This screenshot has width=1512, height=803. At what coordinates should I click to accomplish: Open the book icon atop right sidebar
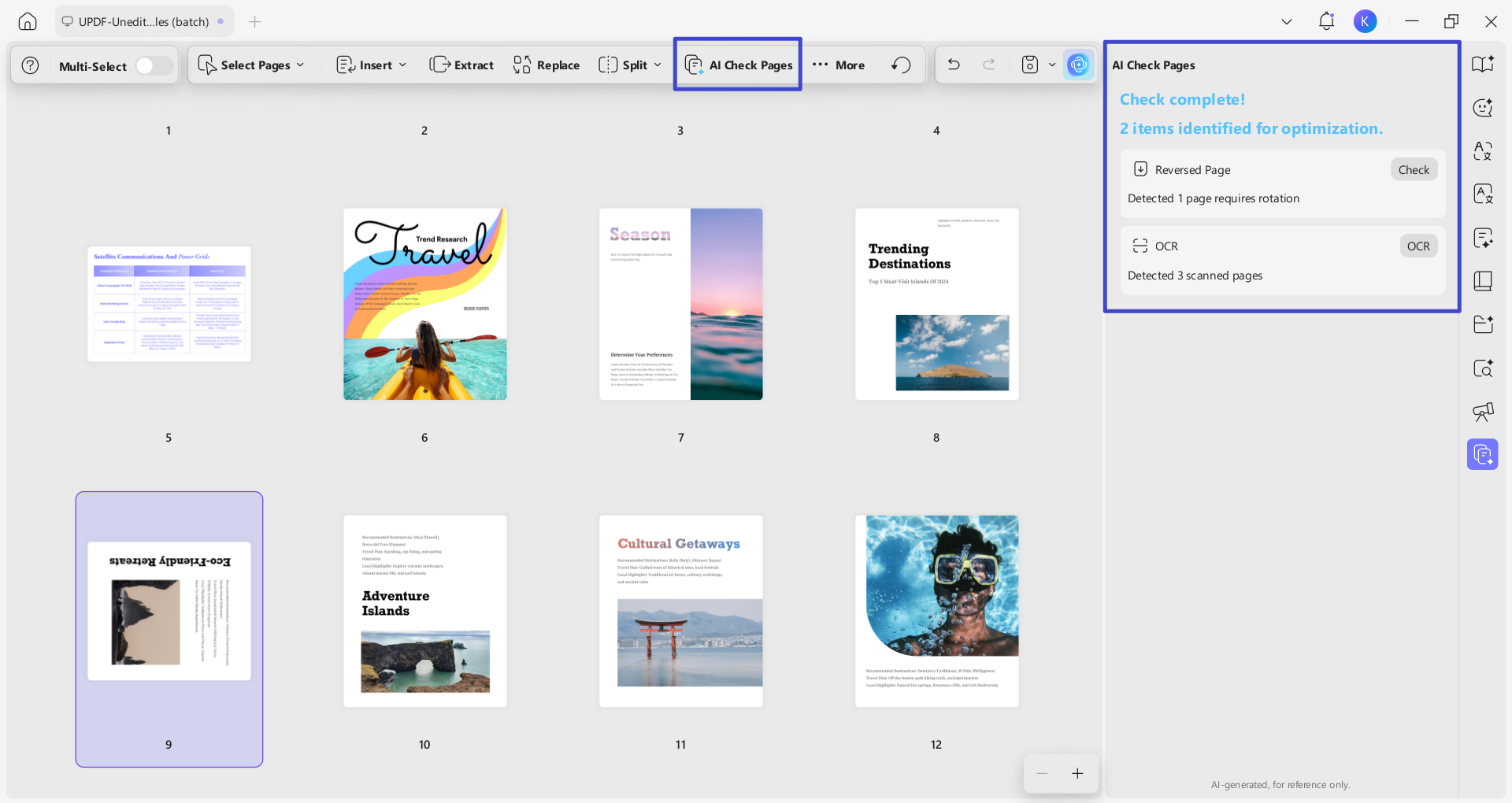coord(1483,65)
